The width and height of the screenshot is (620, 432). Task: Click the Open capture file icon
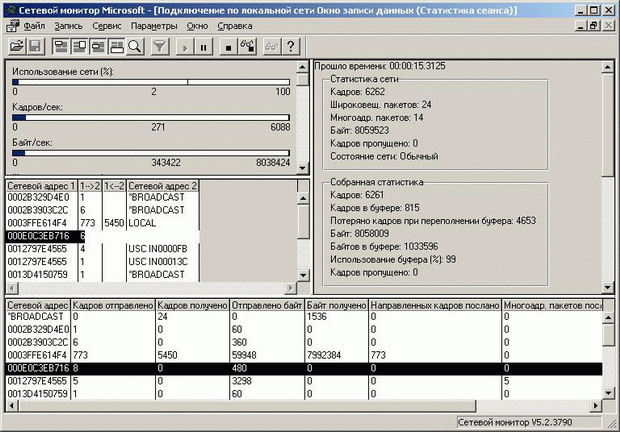(17, 46)
